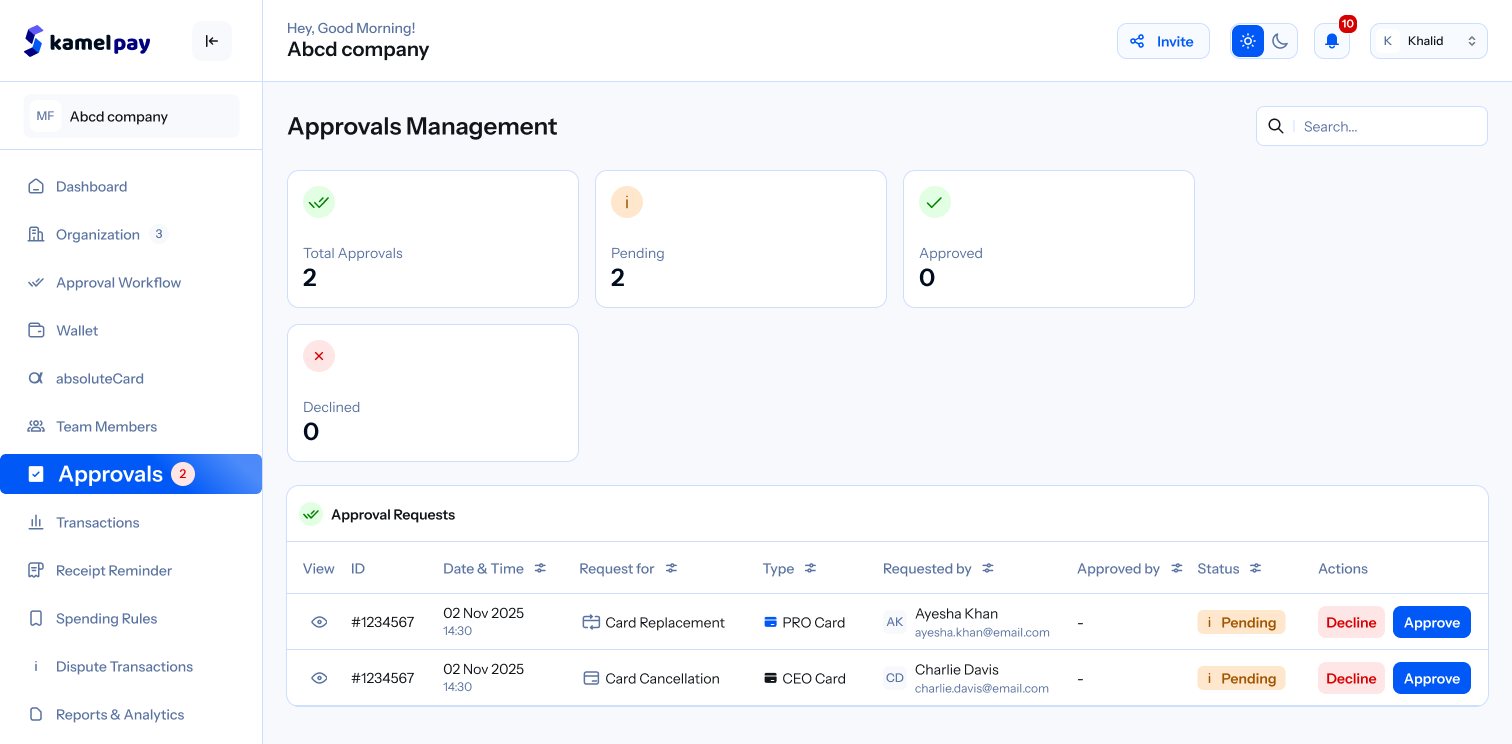Click the filter icon beside Status column
The width and height of the screenshot is (1512, 744).
1255,568
